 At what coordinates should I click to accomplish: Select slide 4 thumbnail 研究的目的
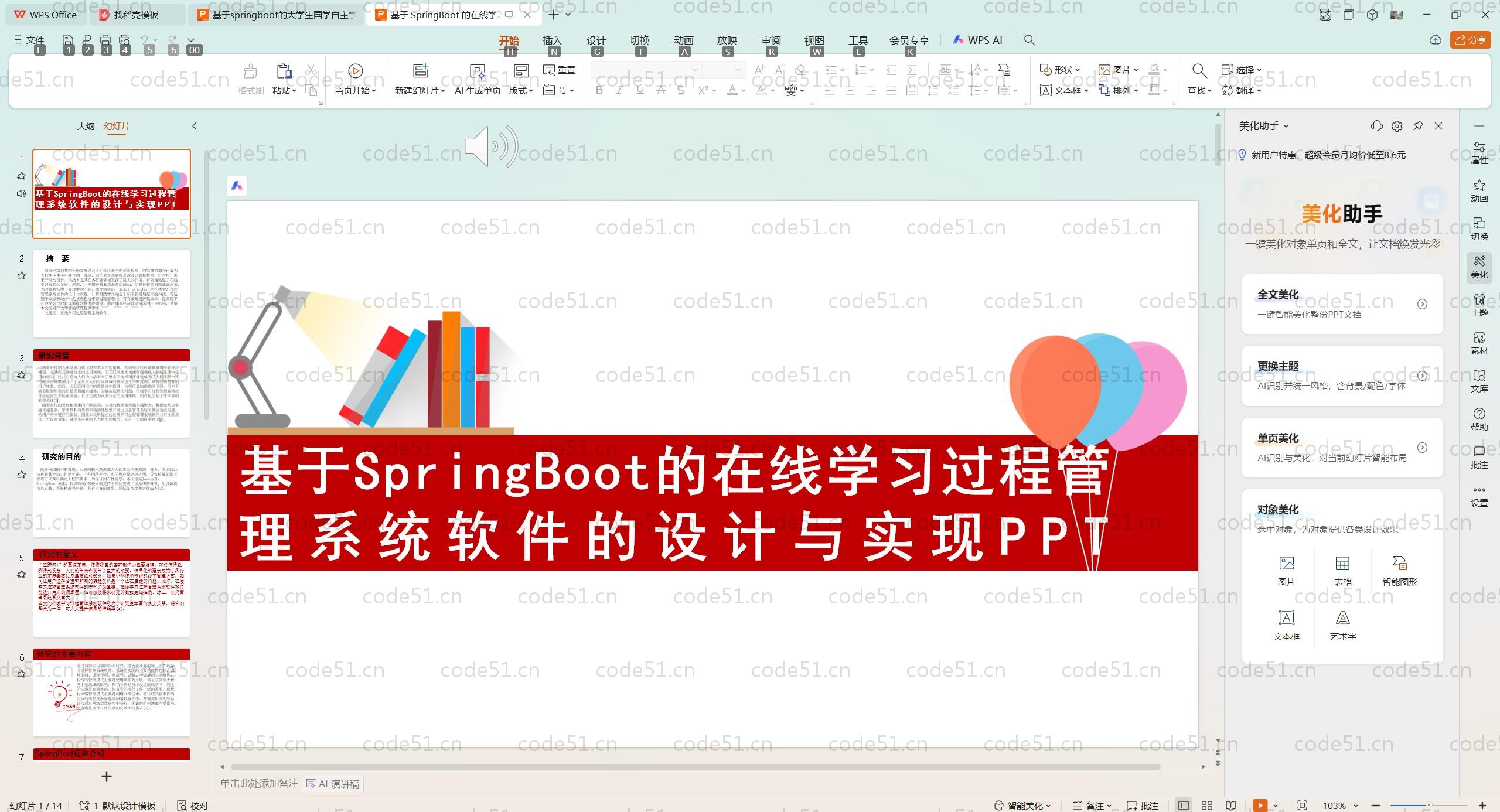pos(111,493)
